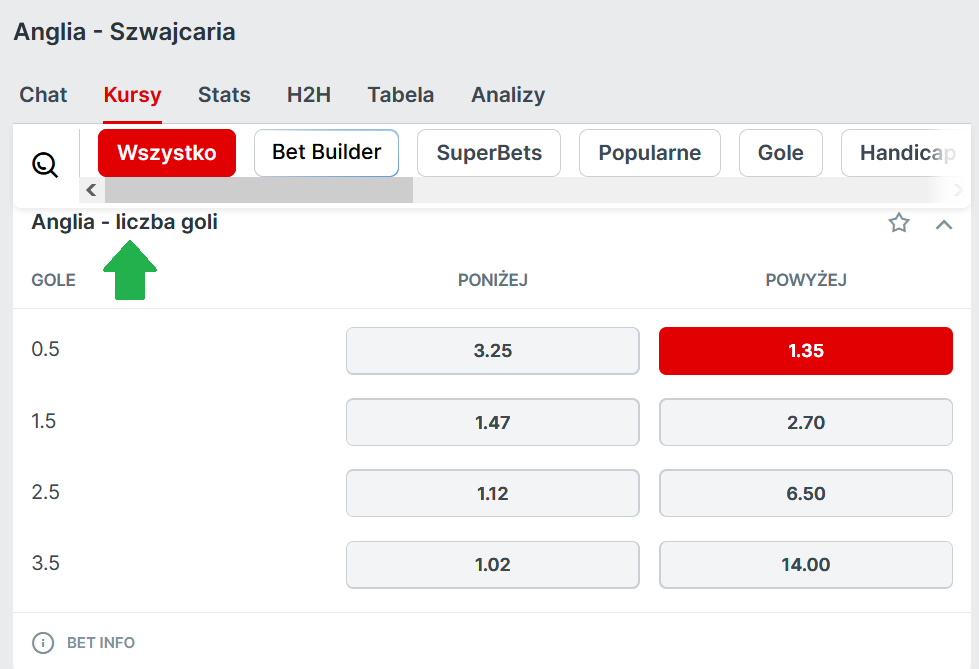Favorite the Anglia - liczba goli market with the star
Viewport: 979px width, 669px height.
[899, 223]
